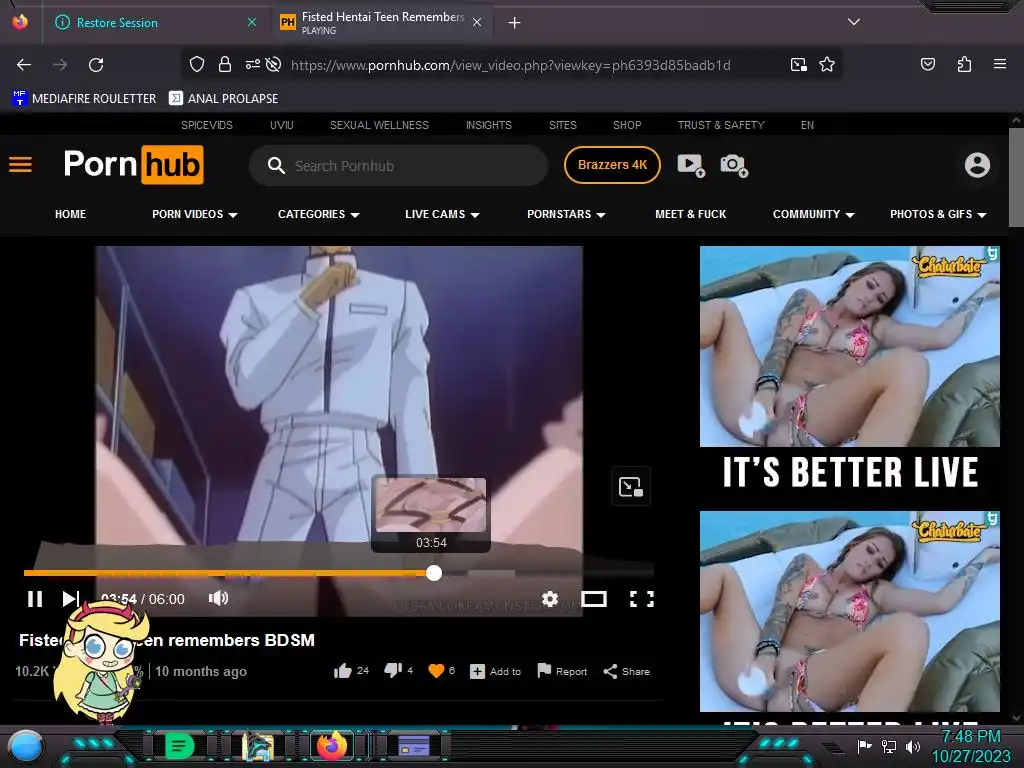The width and height of the screenshot is (1024, 768).
Task: Open picture-in-picture from the address bar icon
Action: [799, 65]
